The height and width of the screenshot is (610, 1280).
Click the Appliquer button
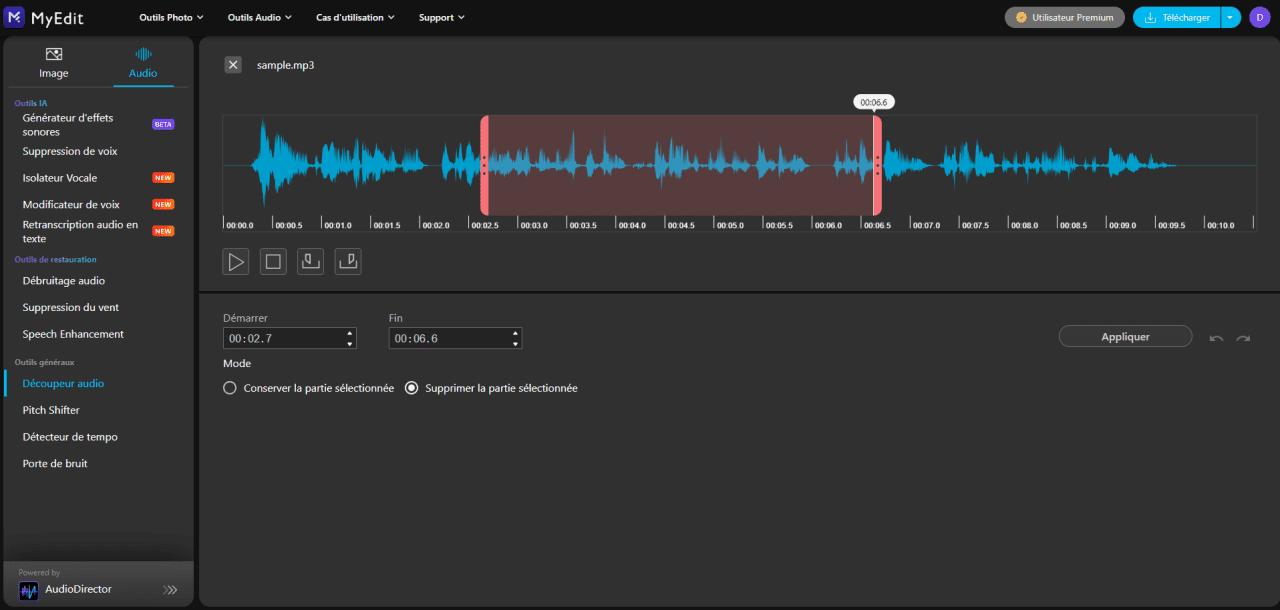[1125, 337]
